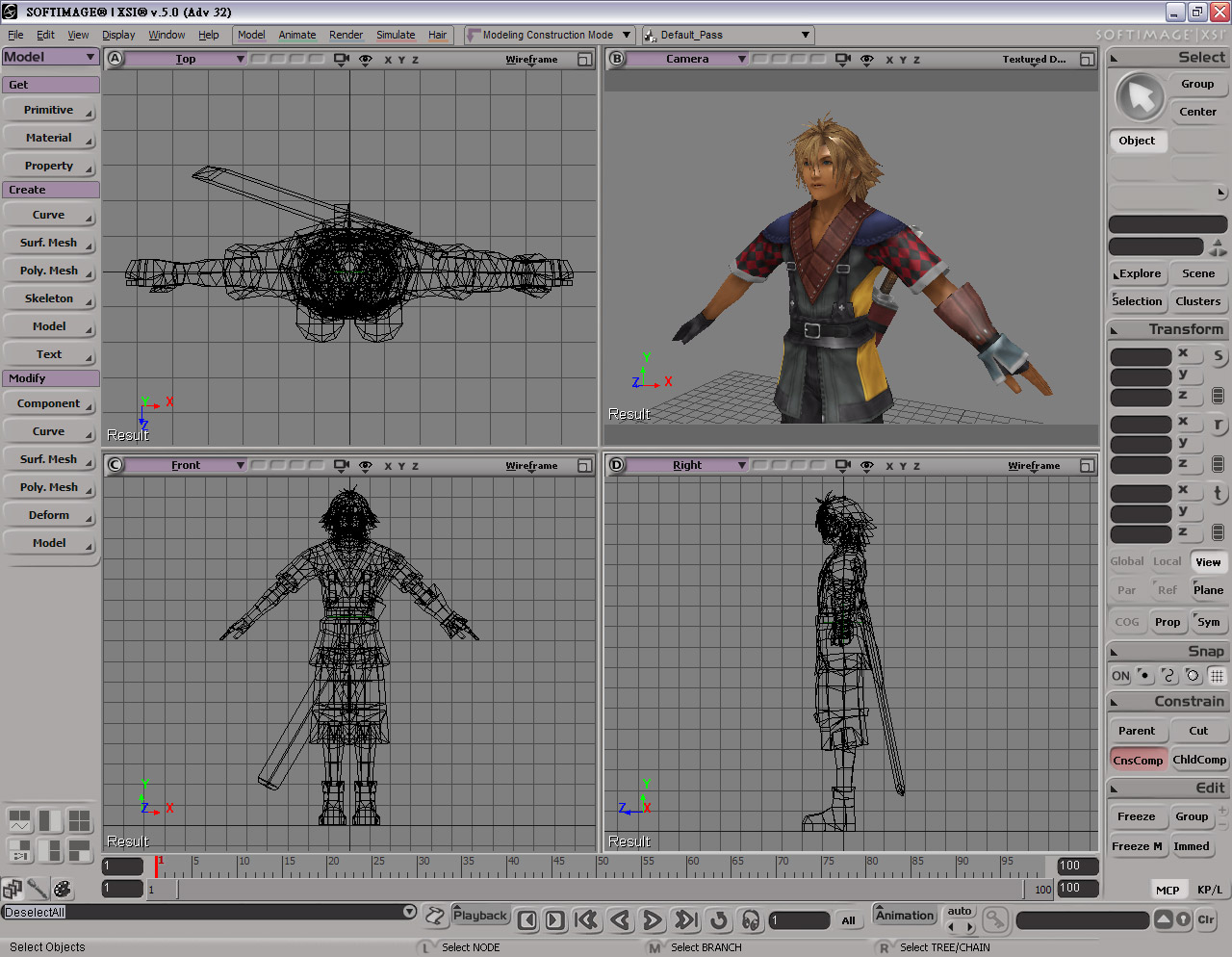The width and height of the screenshot is (1232, 957).
Task: Play the animation backward
Action: (621, 920)
